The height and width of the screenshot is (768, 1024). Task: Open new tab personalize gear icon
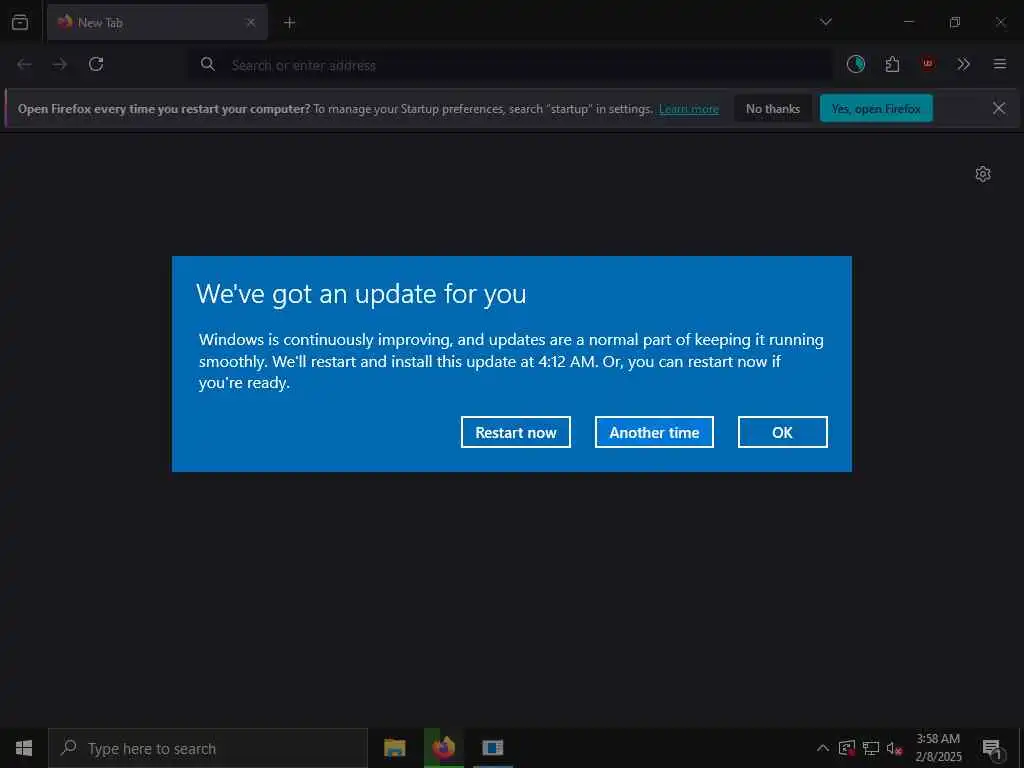tap(983, 174)
